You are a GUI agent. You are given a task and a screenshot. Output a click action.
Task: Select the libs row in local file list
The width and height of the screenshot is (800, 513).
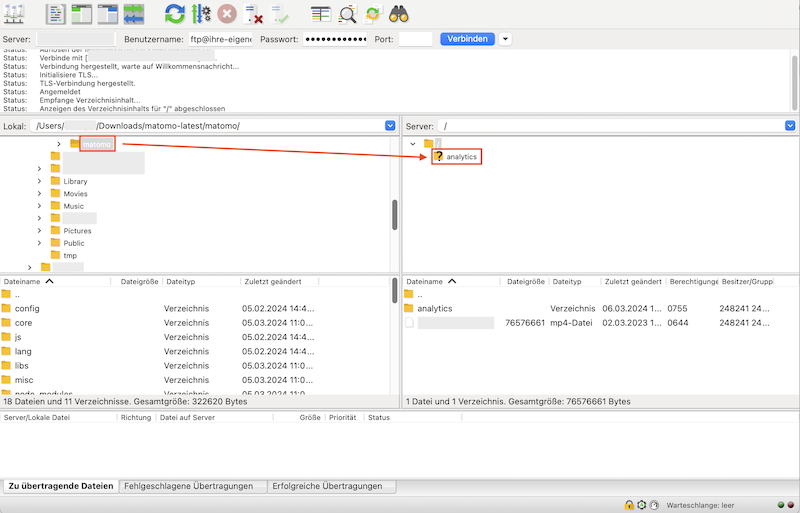coord(195,365)
